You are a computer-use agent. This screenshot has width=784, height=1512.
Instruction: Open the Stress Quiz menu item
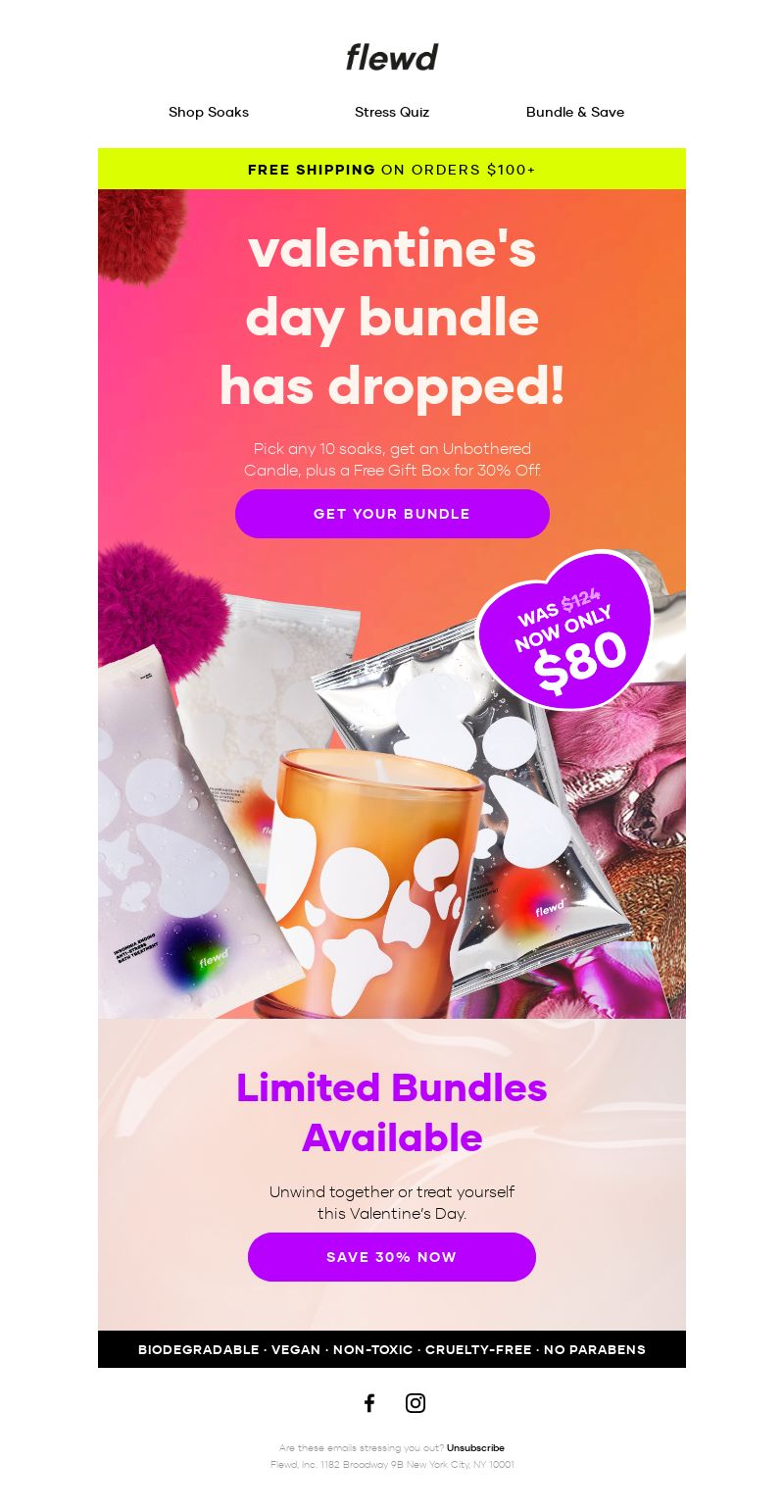point(392,112)
